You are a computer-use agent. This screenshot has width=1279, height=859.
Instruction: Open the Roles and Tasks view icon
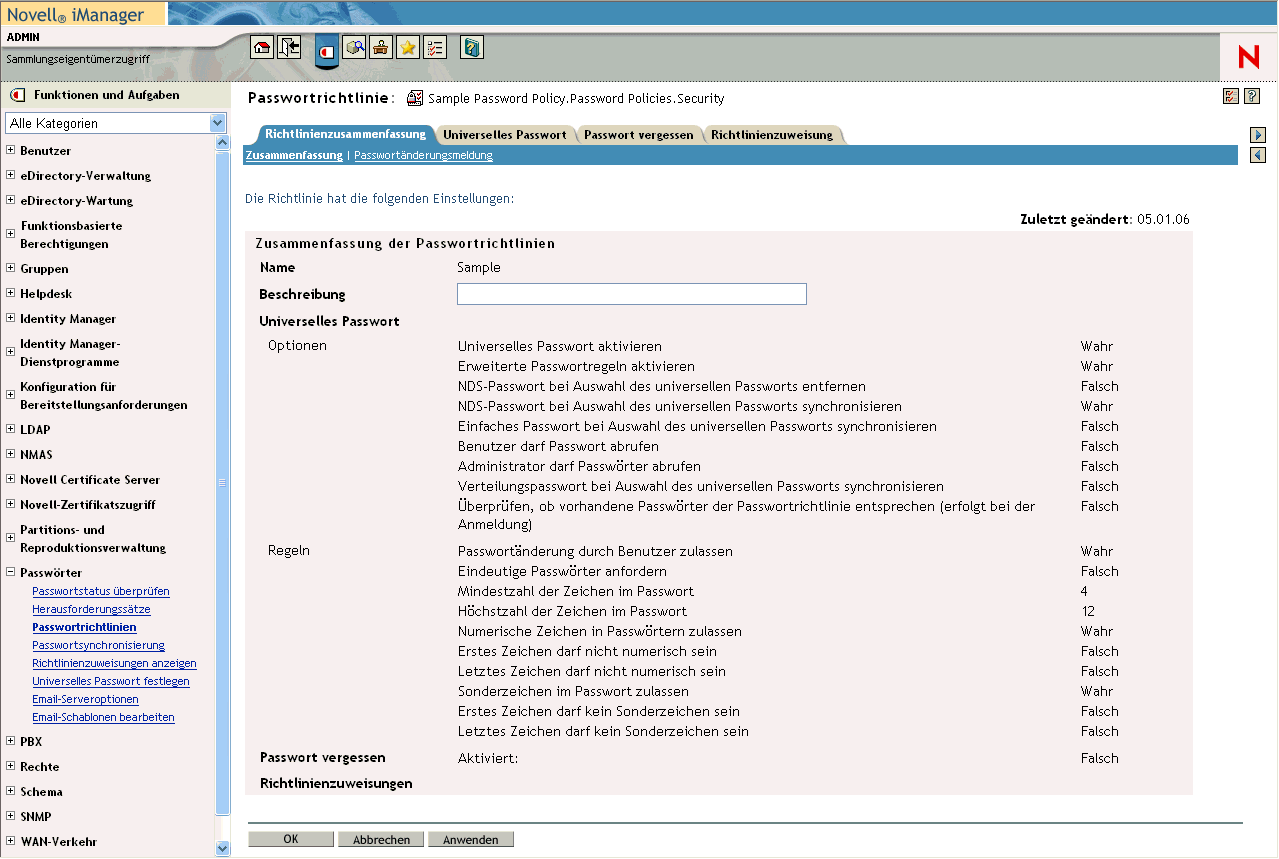pyautogui.click(x=327, y=50)
